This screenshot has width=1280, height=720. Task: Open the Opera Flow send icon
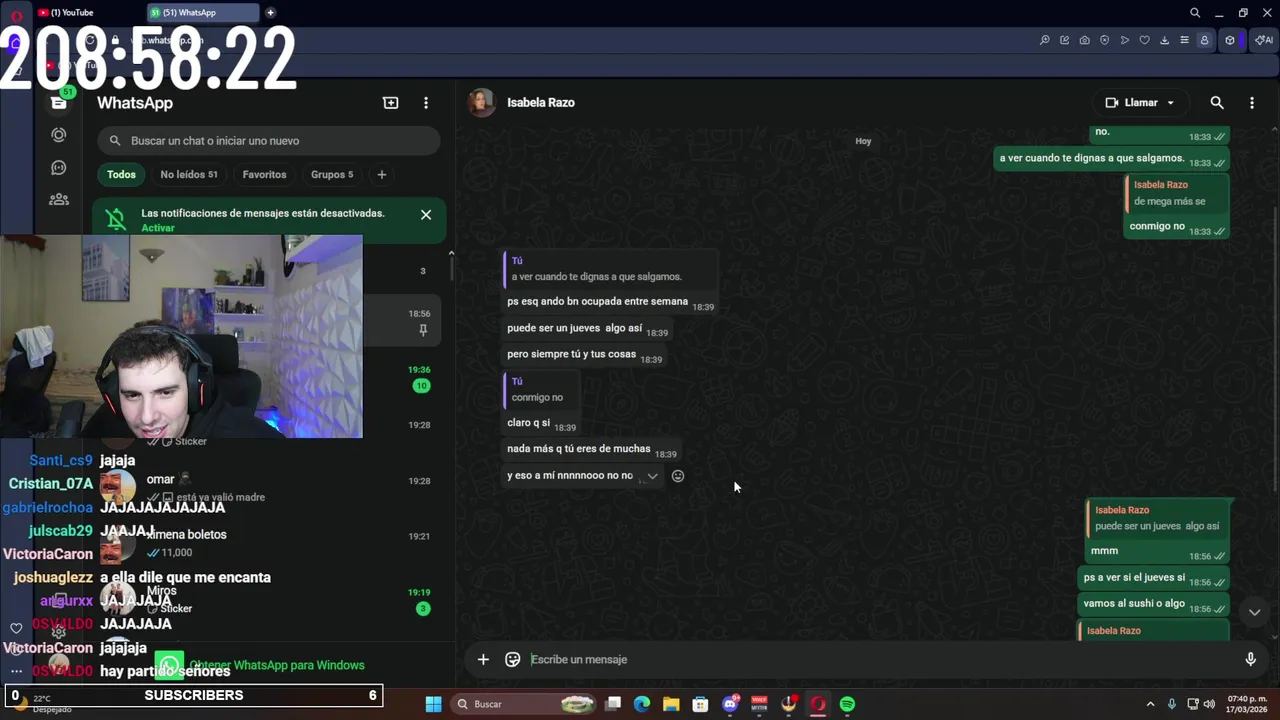1125,40
